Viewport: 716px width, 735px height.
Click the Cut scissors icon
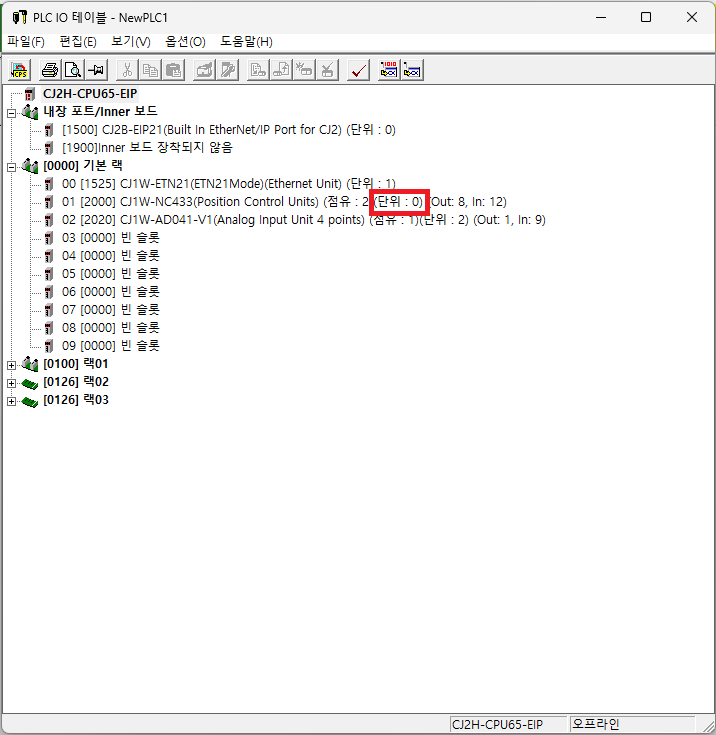[127, 70]
